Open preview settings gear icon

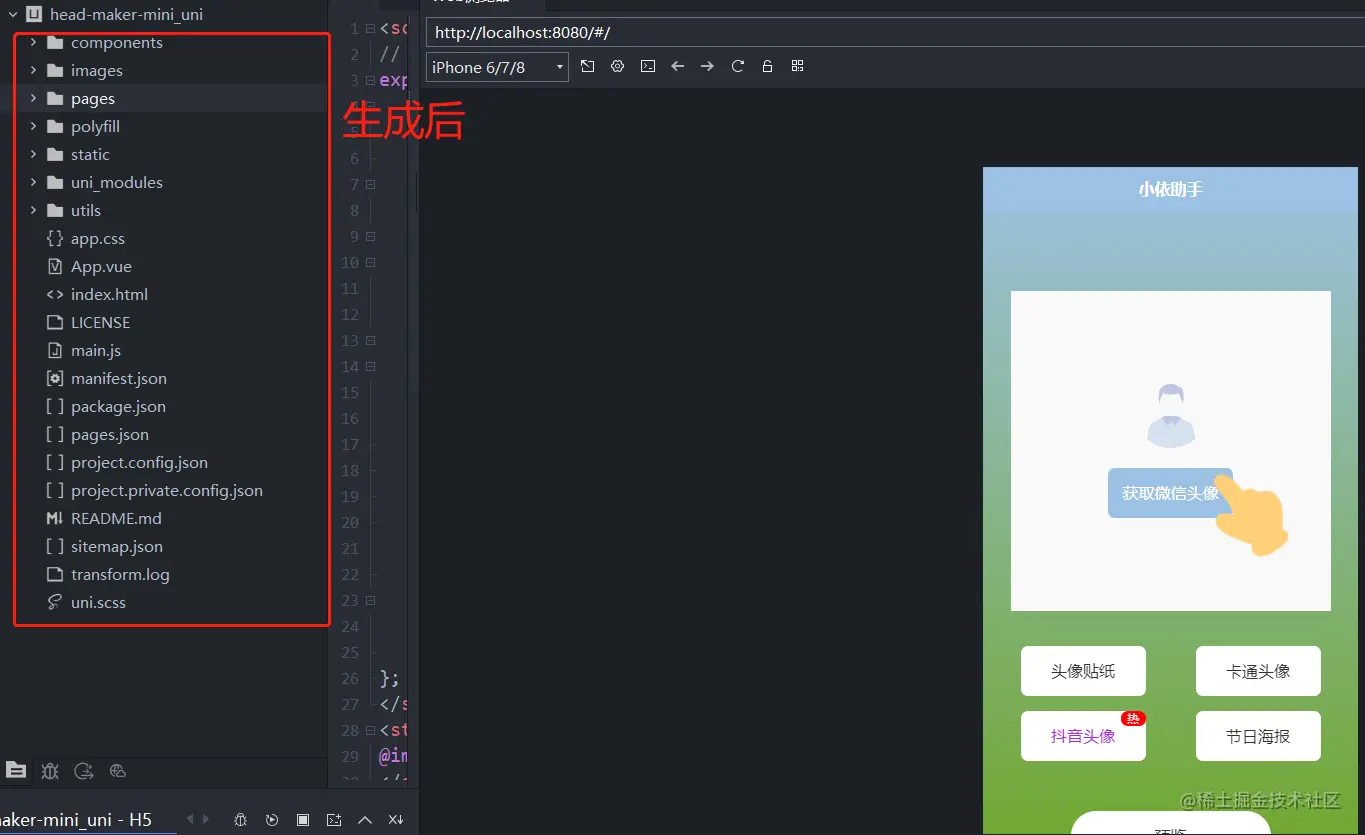tap(617, 66)
